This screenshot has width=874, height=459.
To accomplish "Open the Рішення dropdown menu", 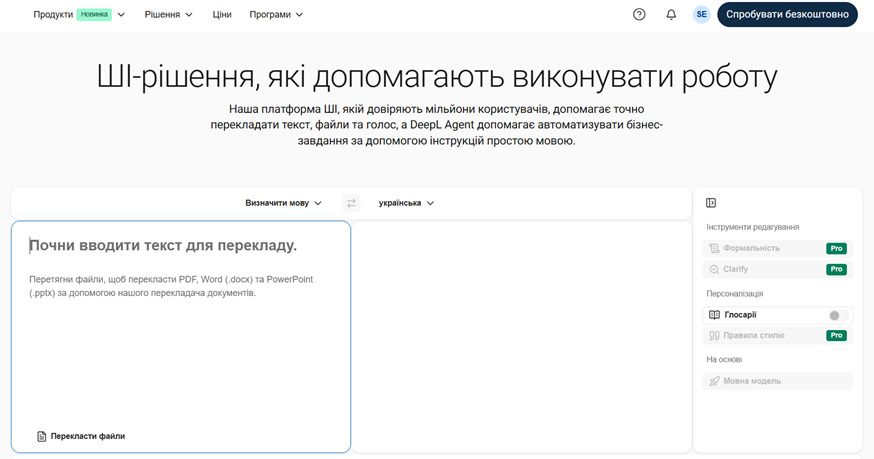I will [168, 15].
